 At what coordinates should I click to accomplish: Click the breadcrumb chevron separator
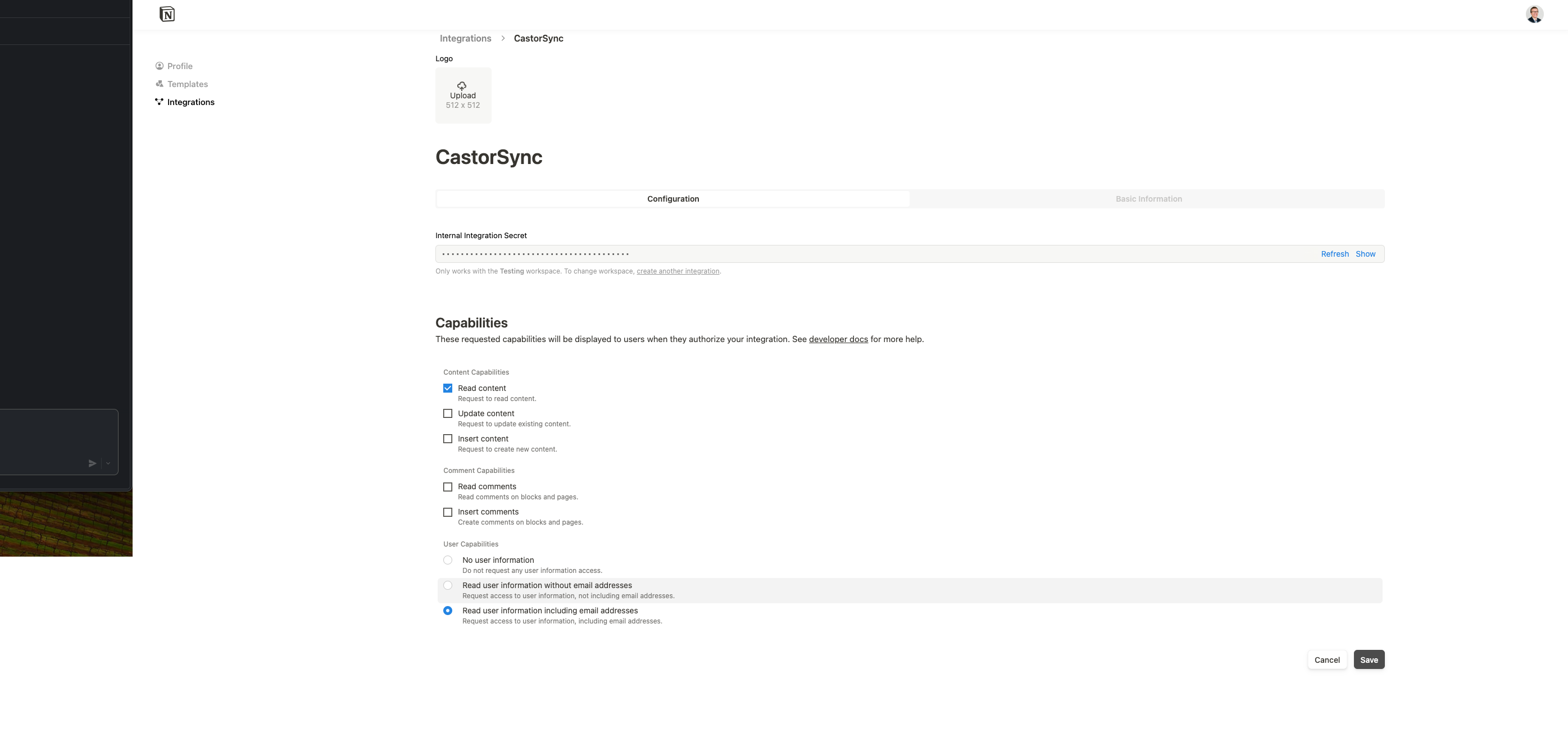point(503,38)
